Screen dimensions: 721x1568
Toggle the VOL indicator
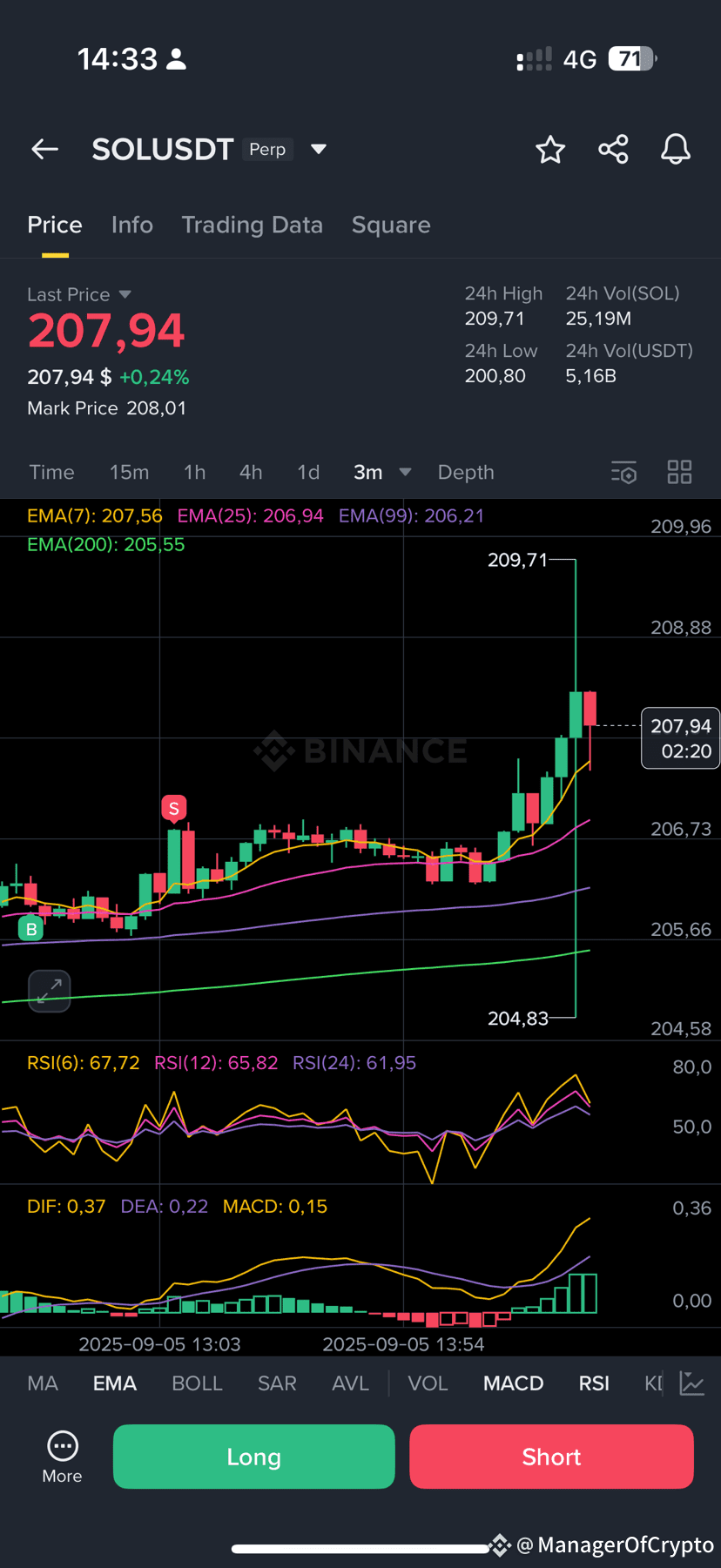point(428,1383)
